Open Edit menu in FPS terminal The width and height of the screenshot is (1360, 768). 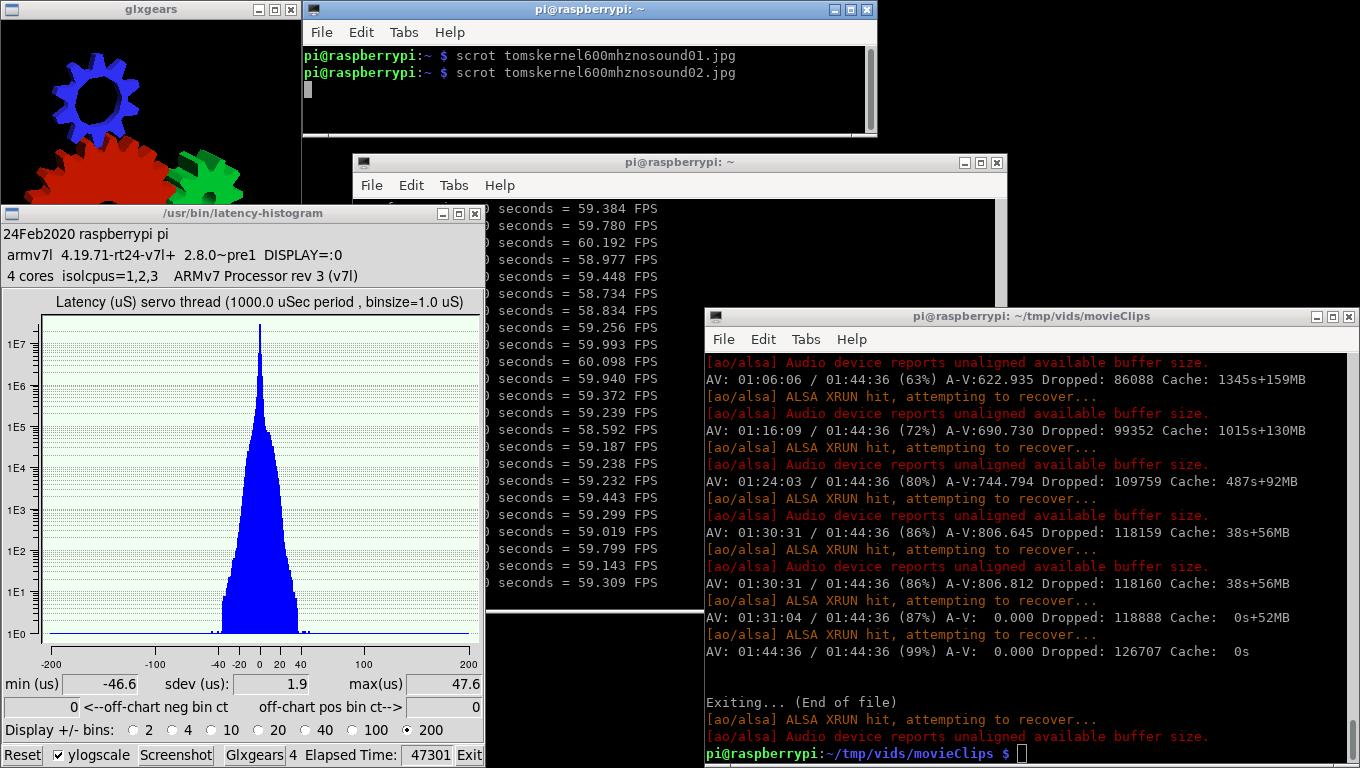pyautogui.click(x=411, y=186)
